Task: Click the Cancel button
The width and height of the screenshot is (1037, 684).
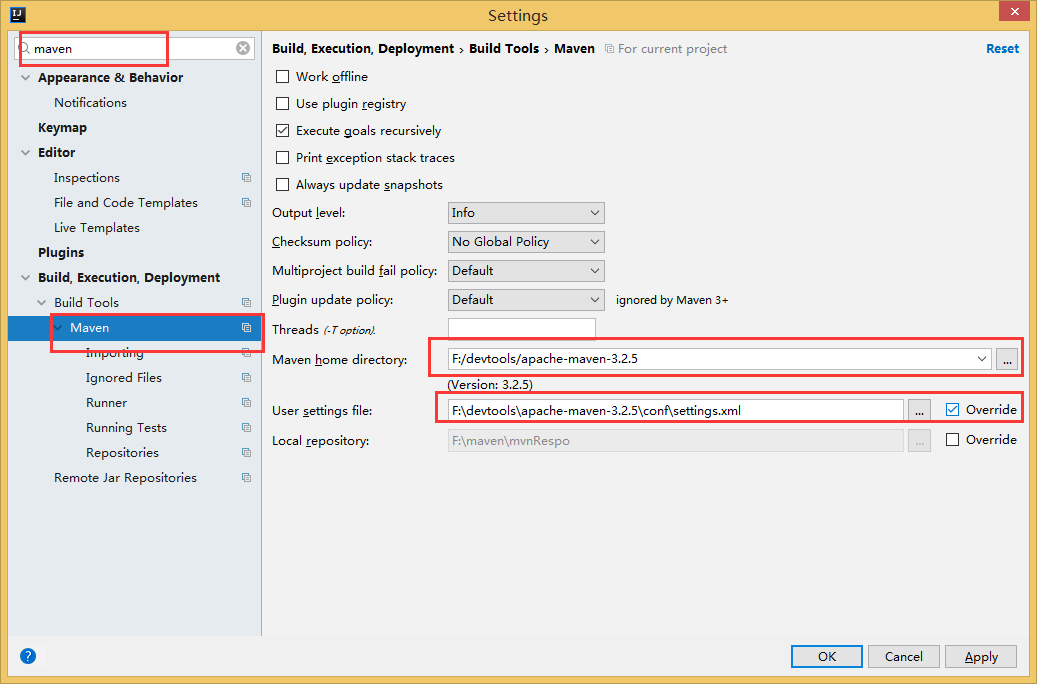Action: pos(903,656)
